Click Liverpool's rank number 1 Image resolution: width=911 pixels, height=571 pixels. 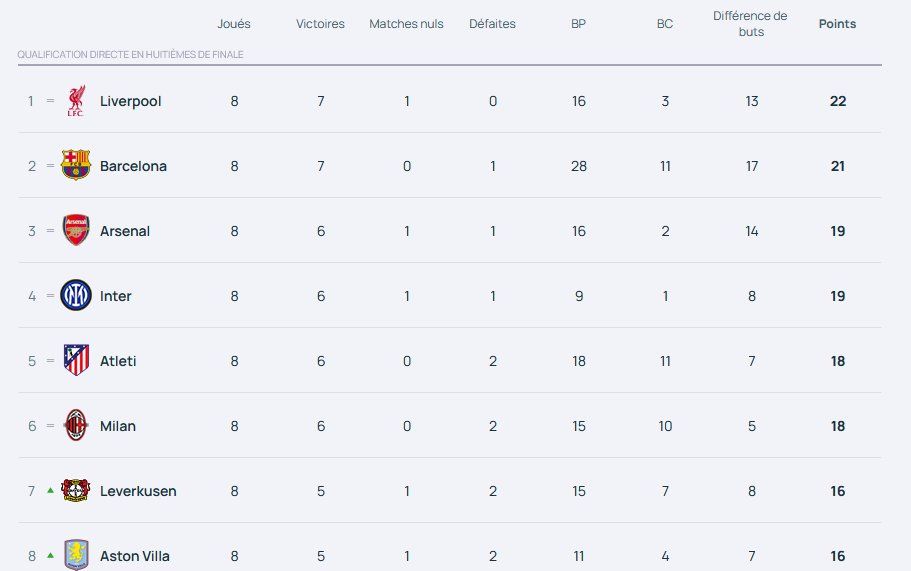[x=31, y=101]
